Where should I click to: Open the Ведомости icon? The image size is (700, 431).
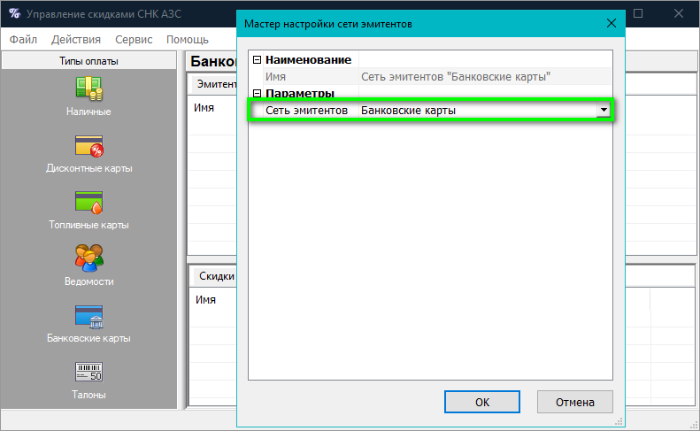(89, 258)
